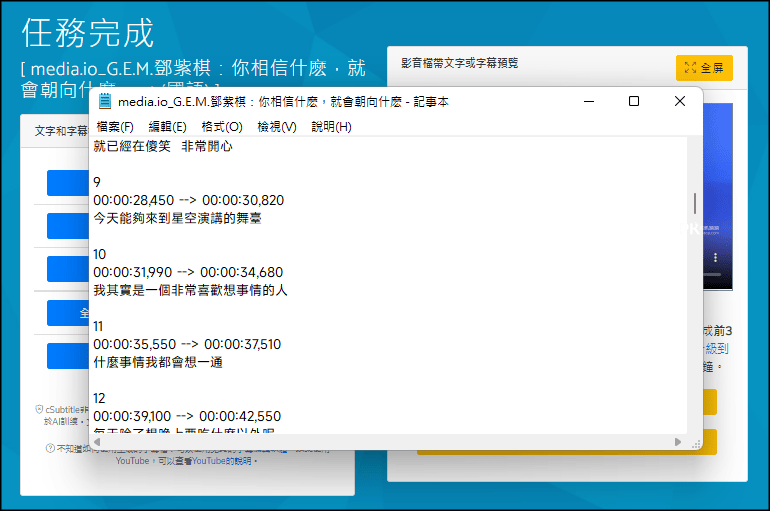This screenshot has height=511, width=770.
Task: Click subtitle index number 12
Action: (x=99, y=398)
